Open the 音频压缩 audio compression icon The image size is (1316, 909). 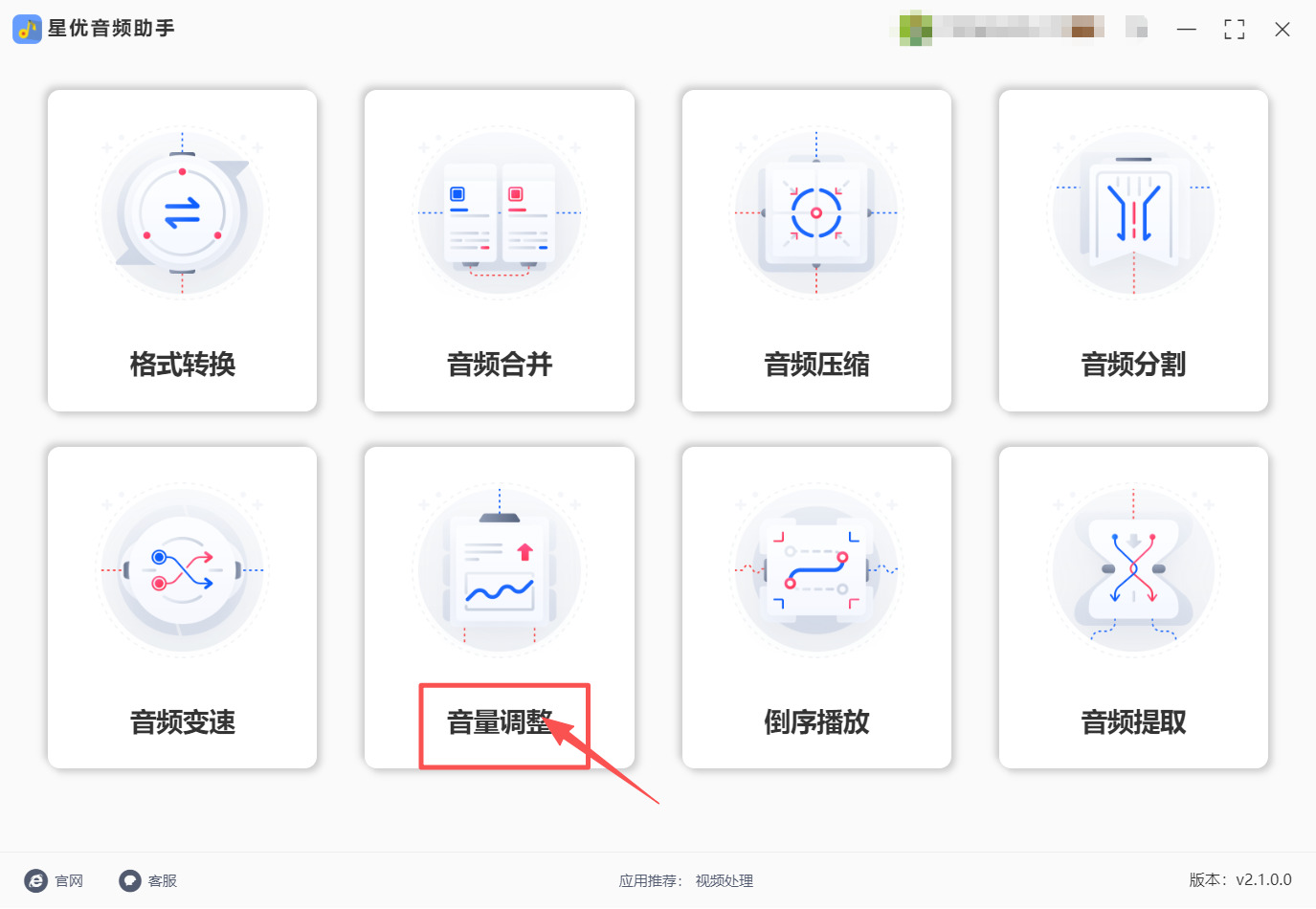click(816, 212)
